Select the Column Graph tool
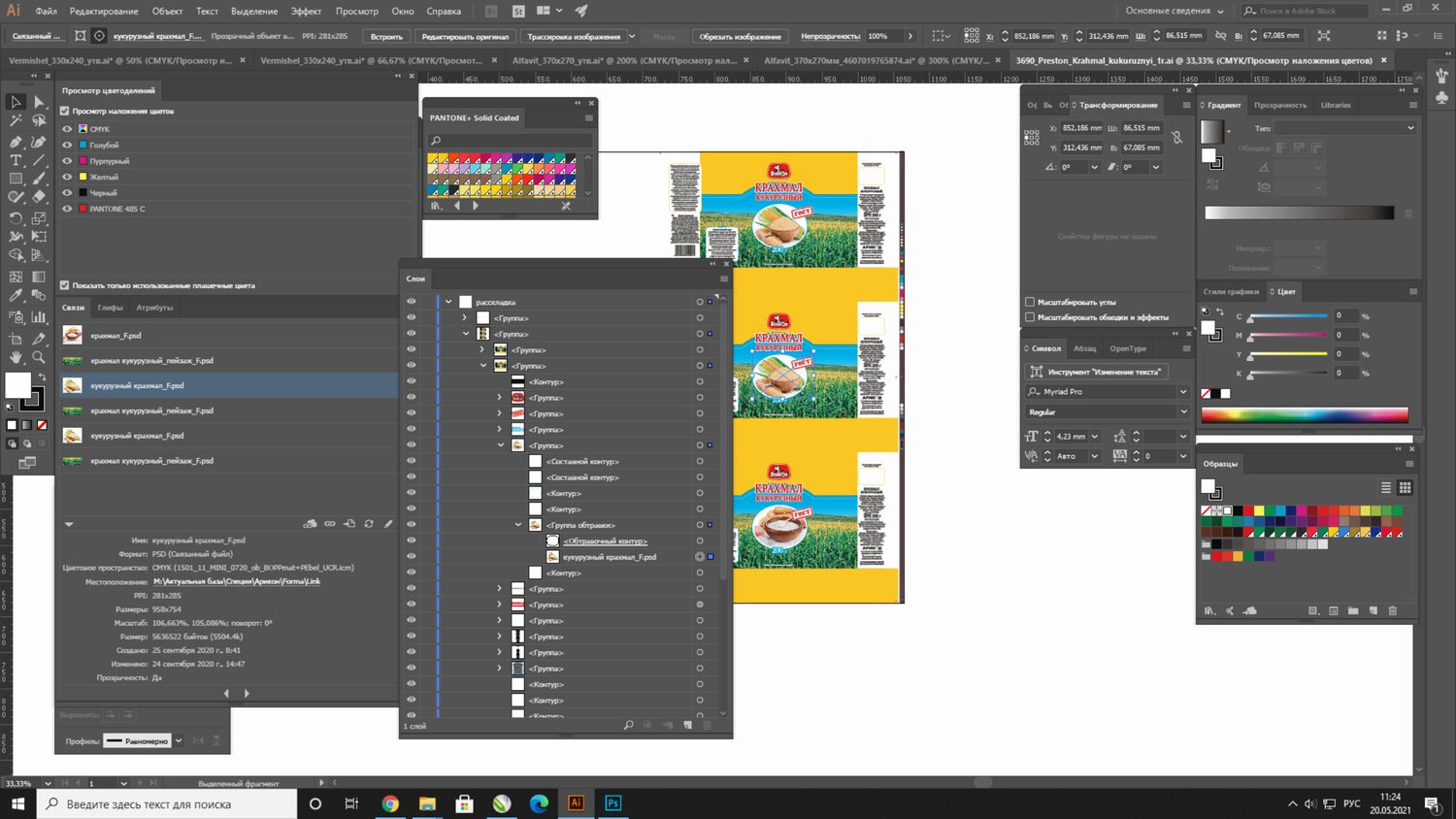The width and height of the screenshot is (1456, 819). tap(39, 316)
